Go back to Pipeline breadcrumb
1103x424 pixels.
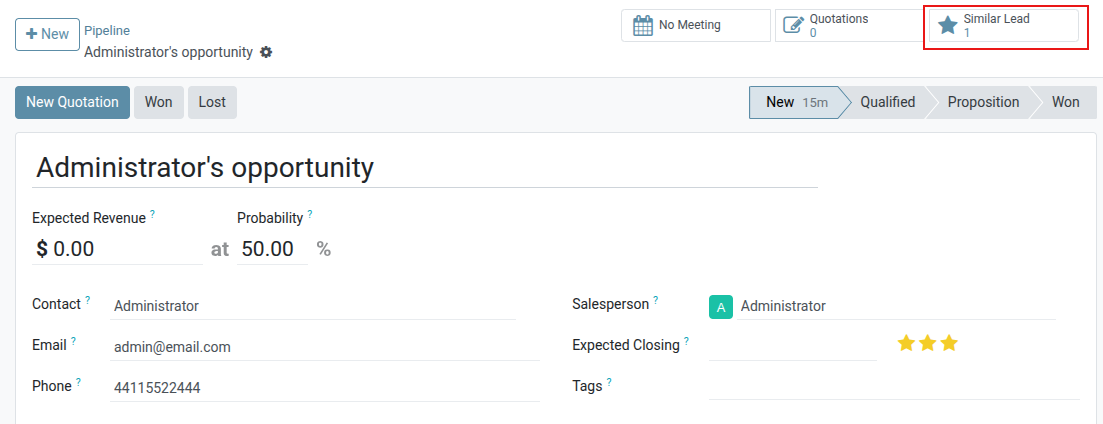click(x=107, y=31)
